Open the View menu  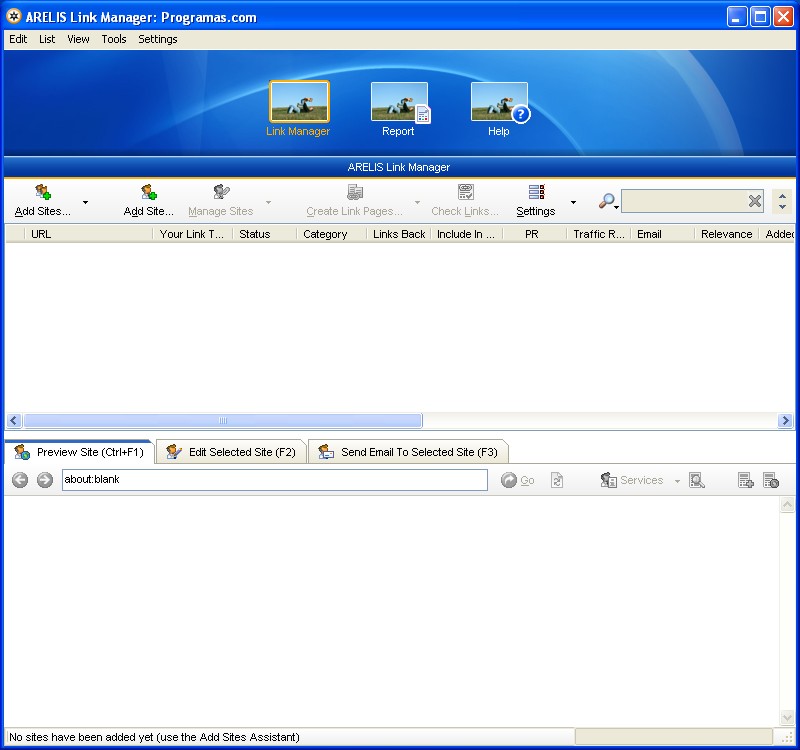pos(78,39)
